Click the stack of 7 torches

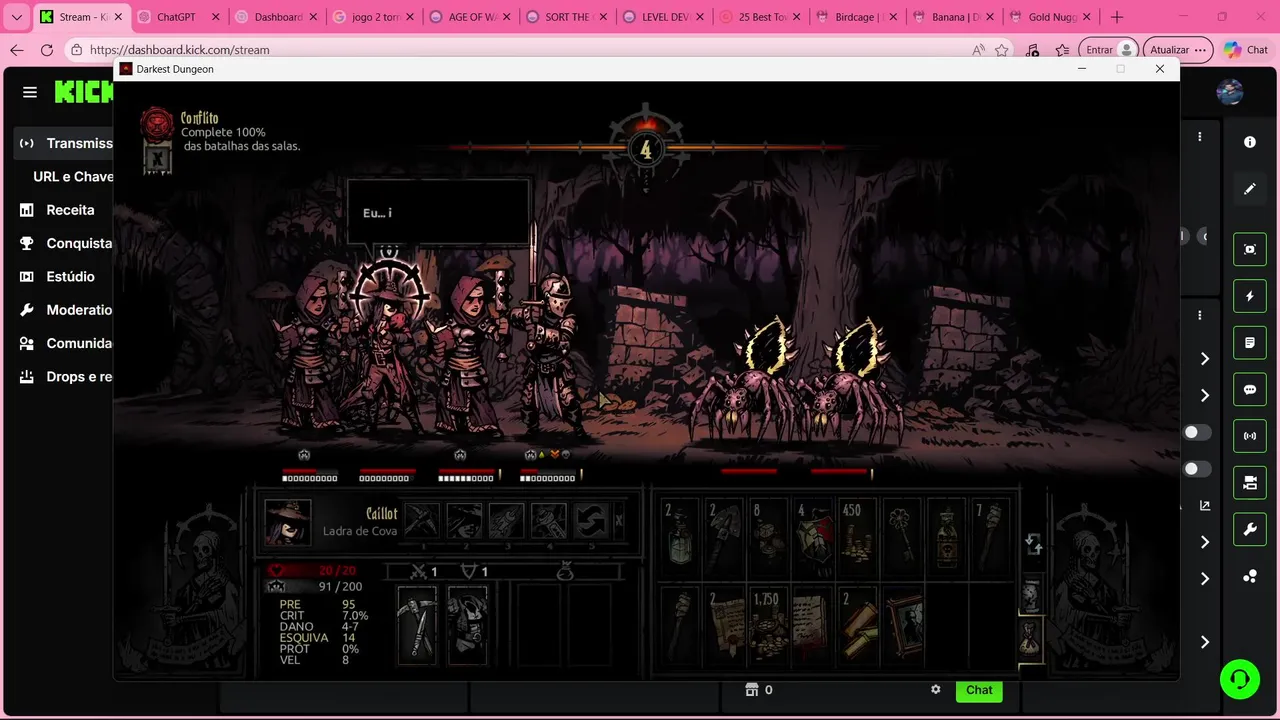pyautogui.click(x=992, y=538)
